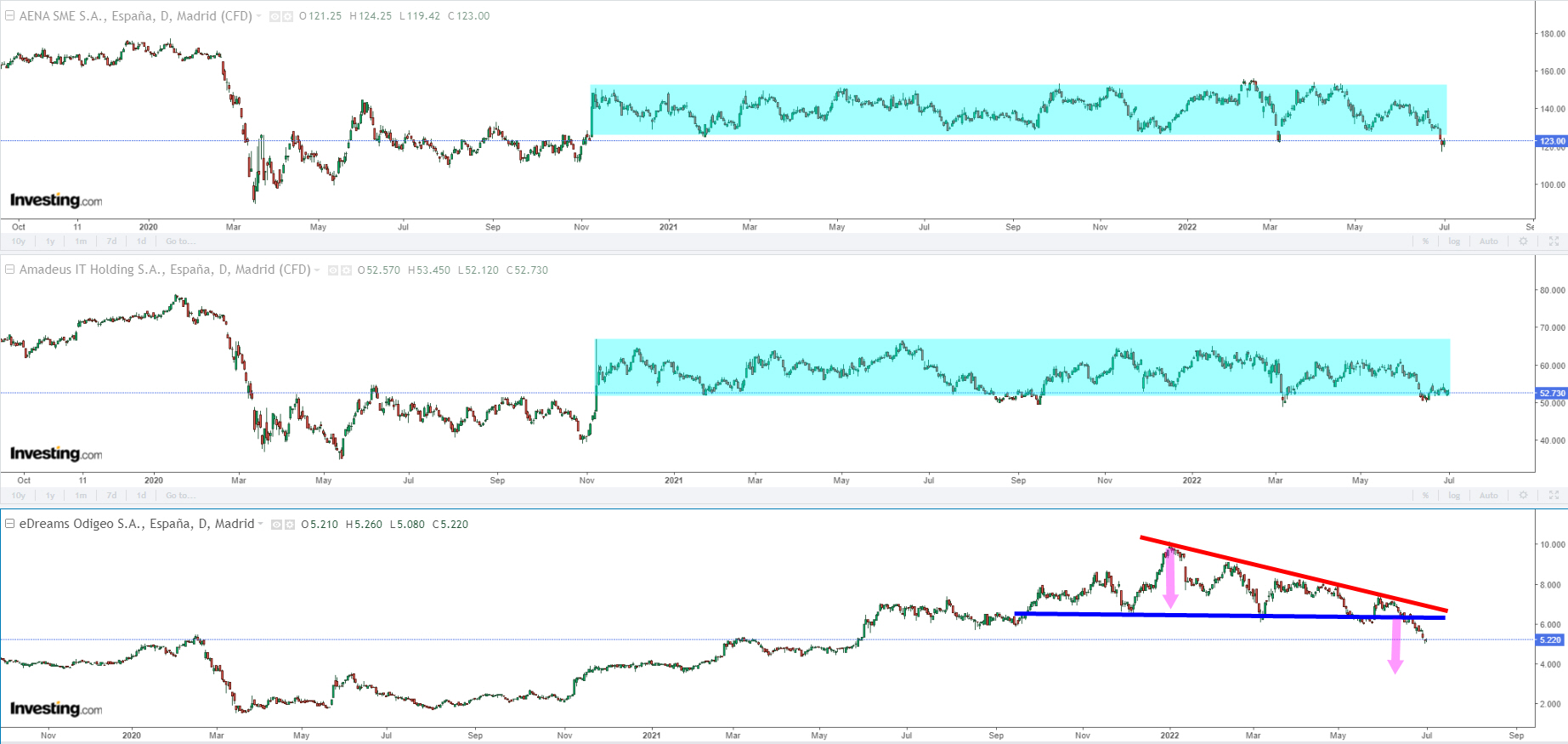
Task: Click fullscreen icon on AENA chart toolbar
Action: [x=1554, y=241]
